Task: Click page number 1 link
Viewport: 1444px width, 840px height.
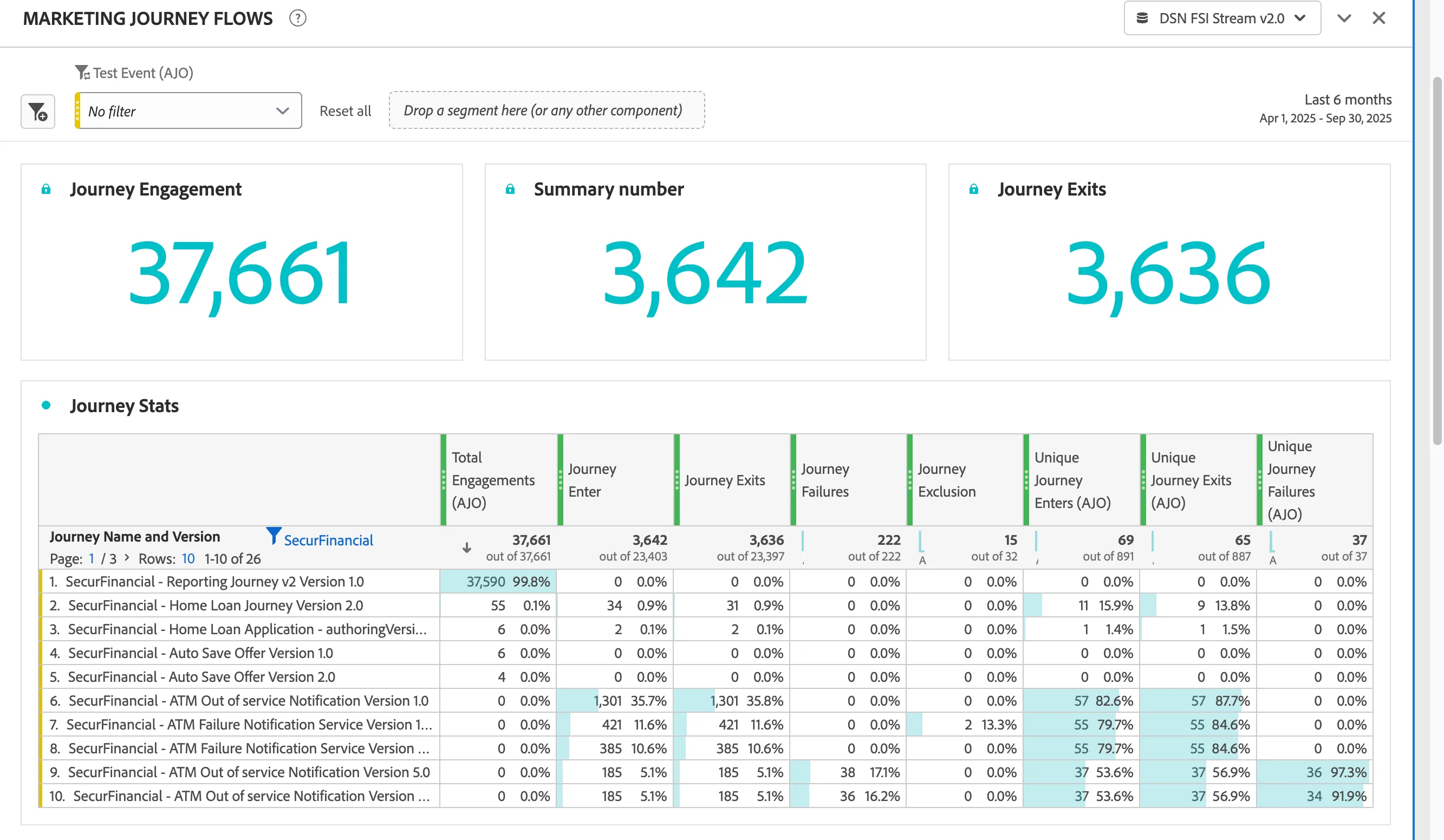Action: click(x=91, y=559)
